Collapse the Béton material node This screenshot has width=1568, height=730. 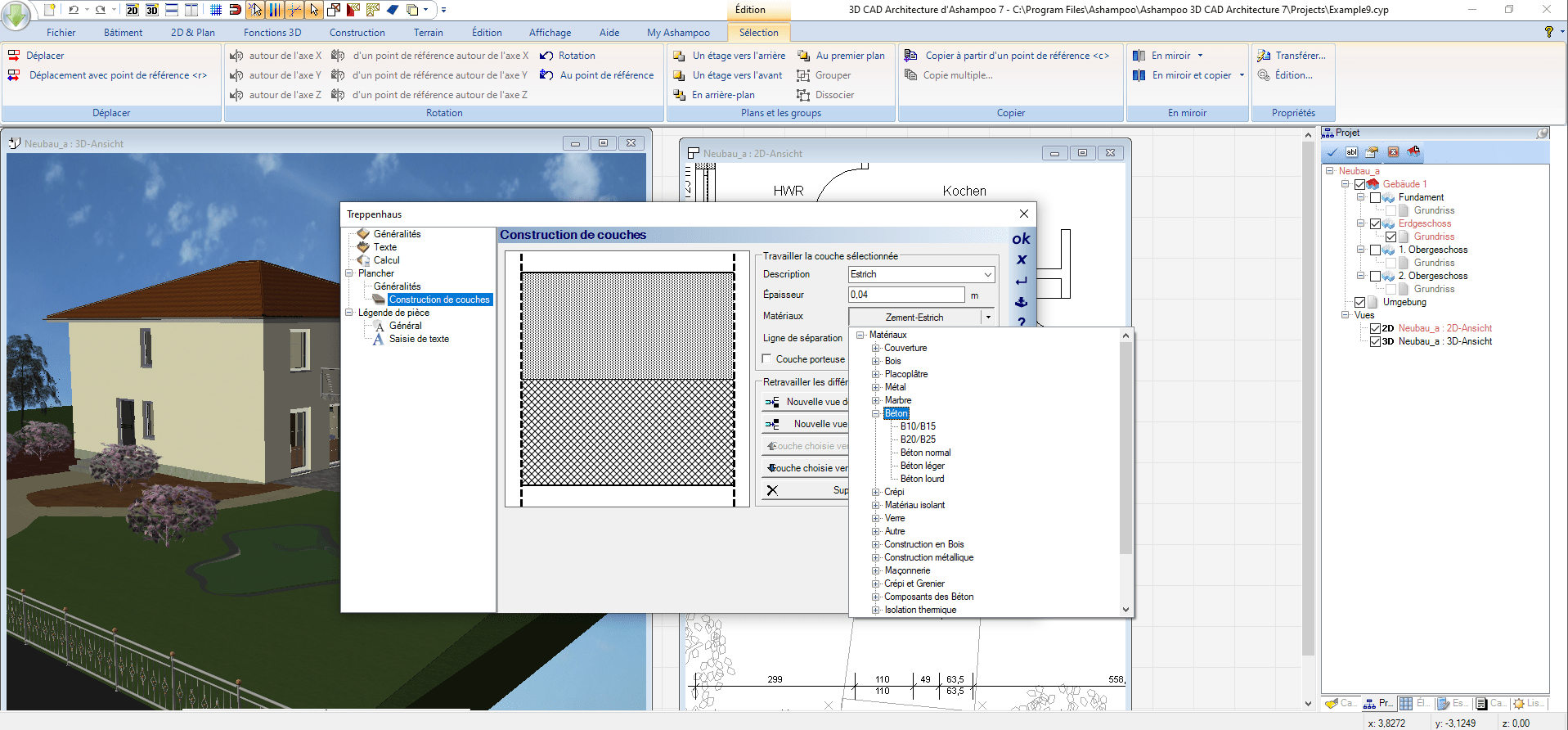click(x=876, y=413)
